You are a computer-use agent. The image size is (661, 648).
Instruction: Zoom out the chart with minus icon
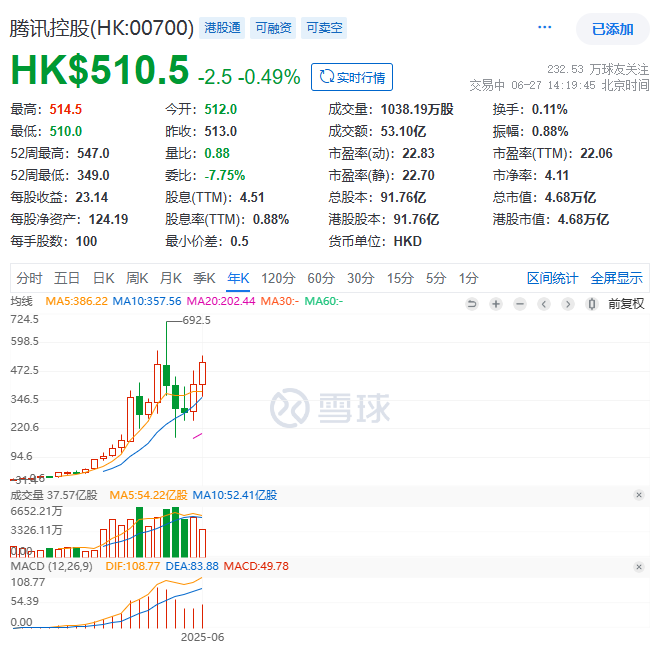click(520, 304)
